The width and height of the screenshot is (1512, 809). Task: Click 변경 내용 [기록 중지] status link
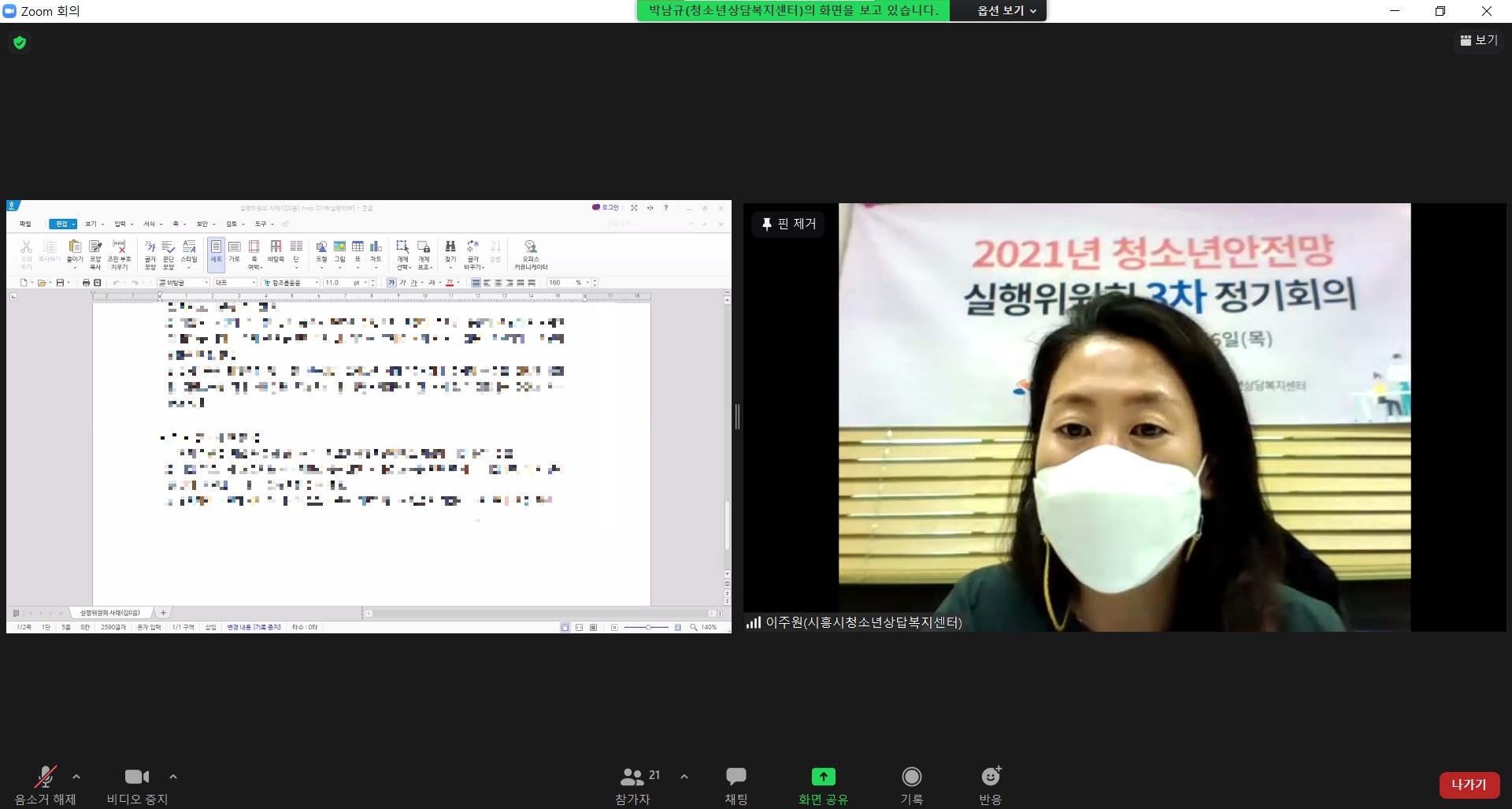254,628
